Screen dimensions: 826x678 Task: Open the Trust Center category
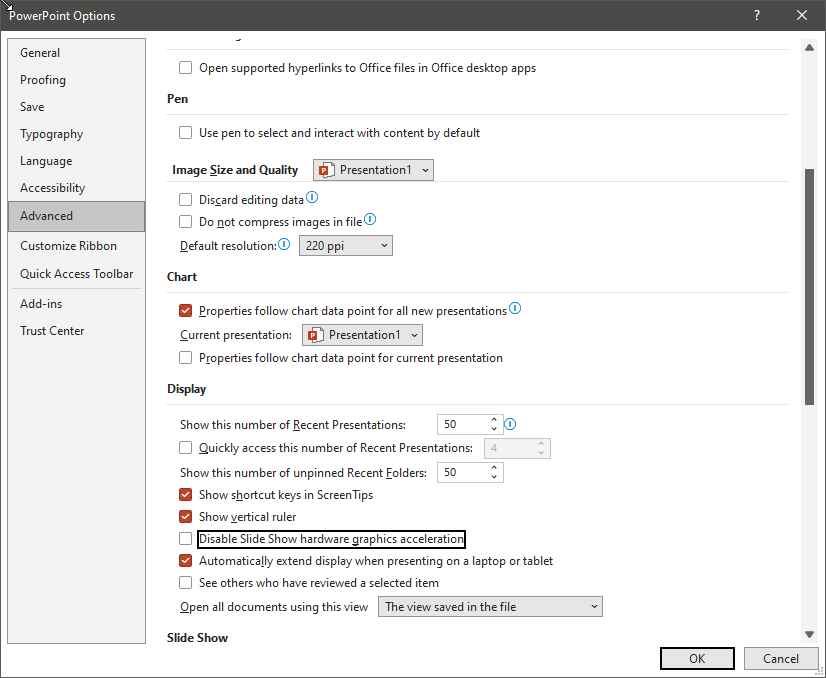point(76,331)
